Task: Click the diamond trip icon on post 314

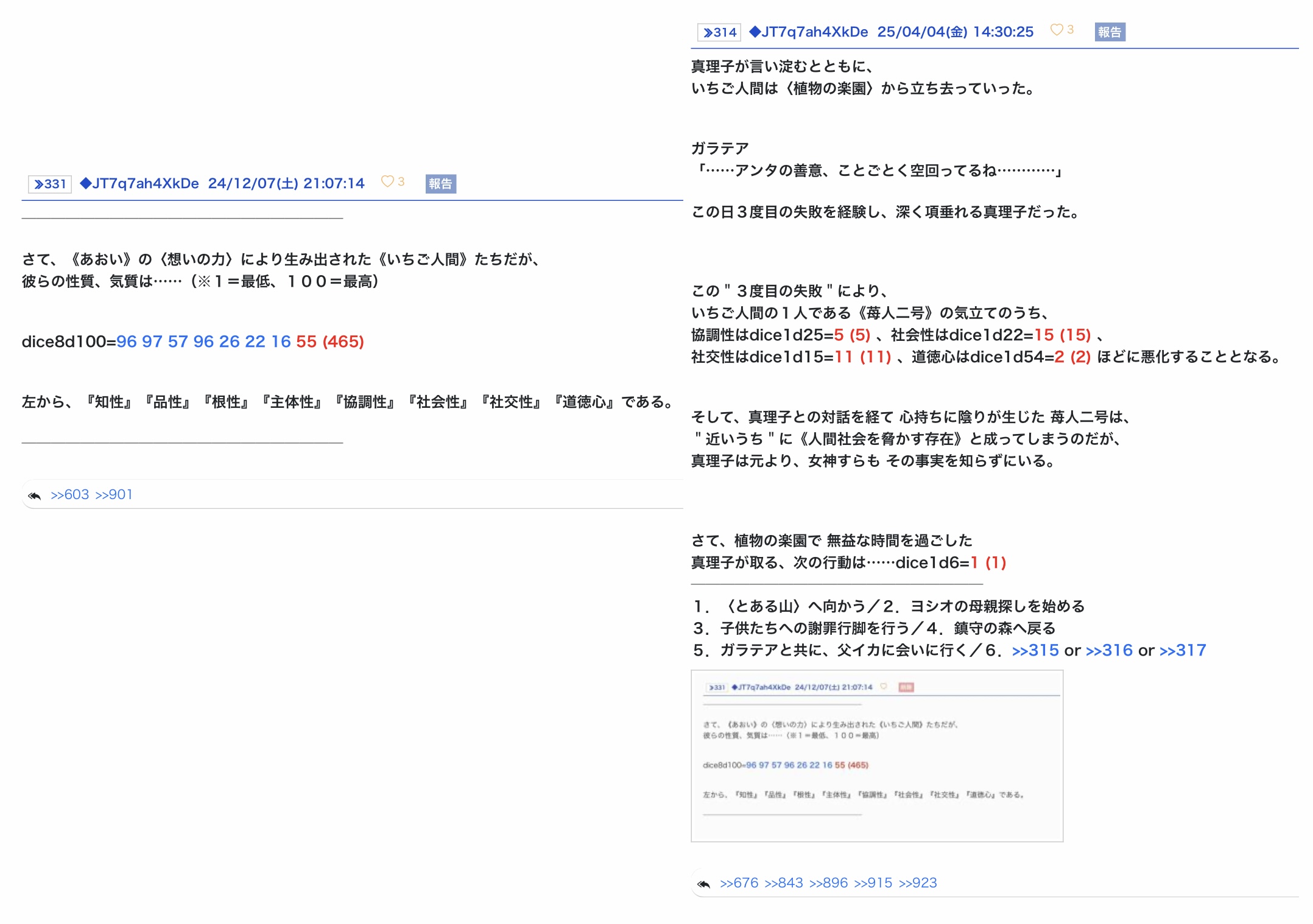Action: (x=755, y=32)
